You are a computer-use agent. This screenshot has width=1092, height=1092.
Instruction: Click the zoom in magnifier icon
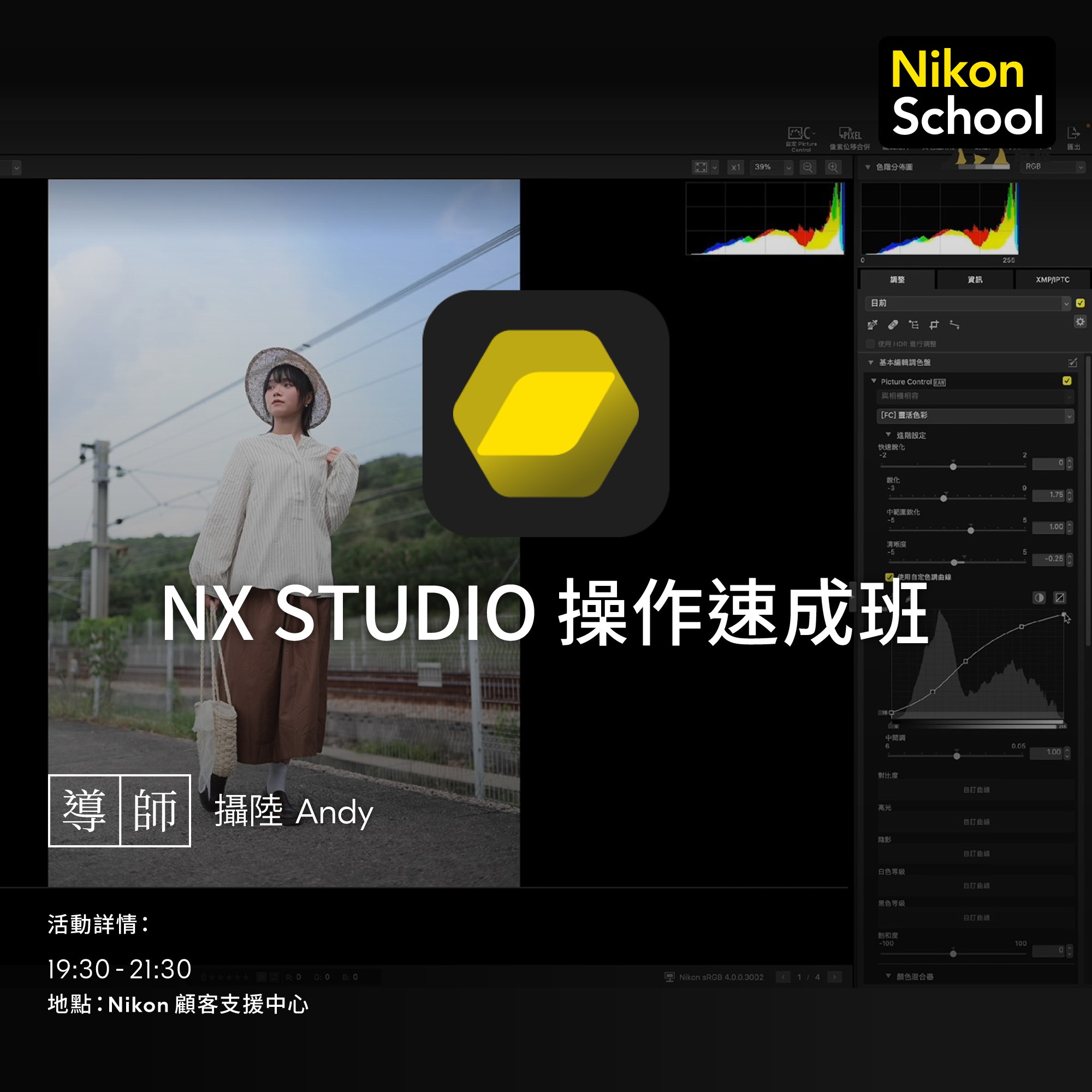(833, 167)
